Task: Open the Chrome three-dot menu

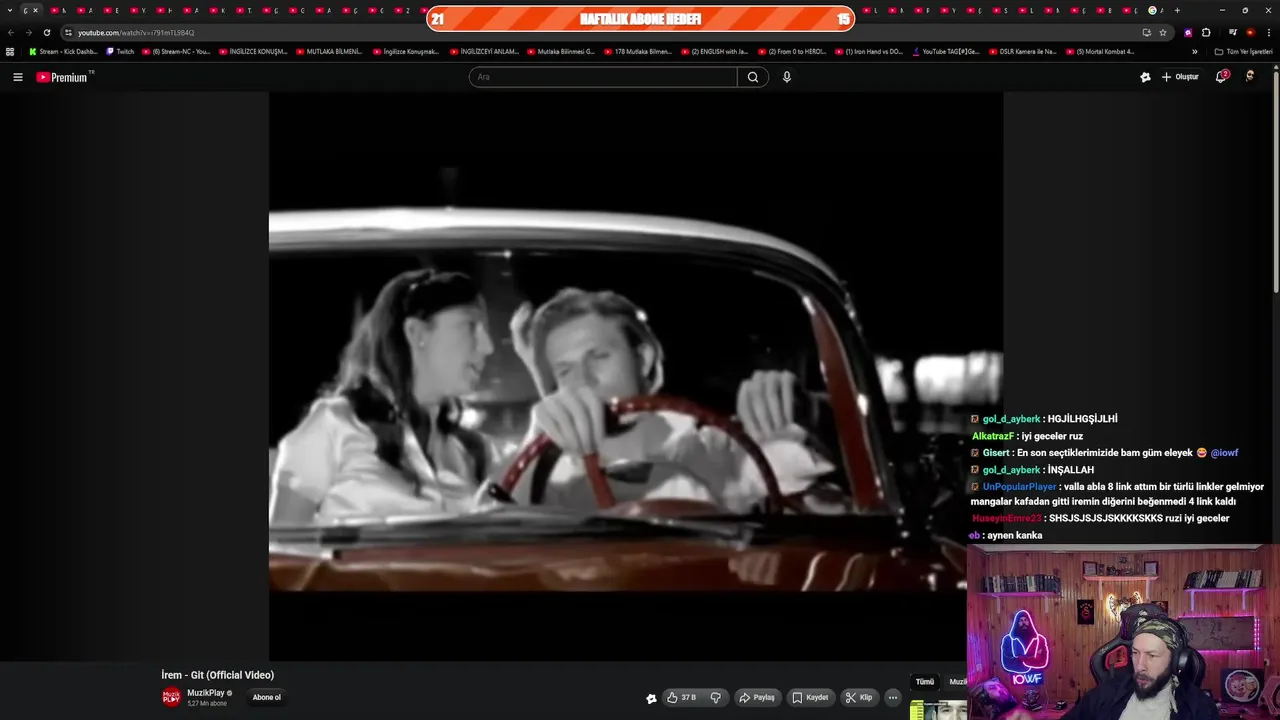Action: 1268,32
